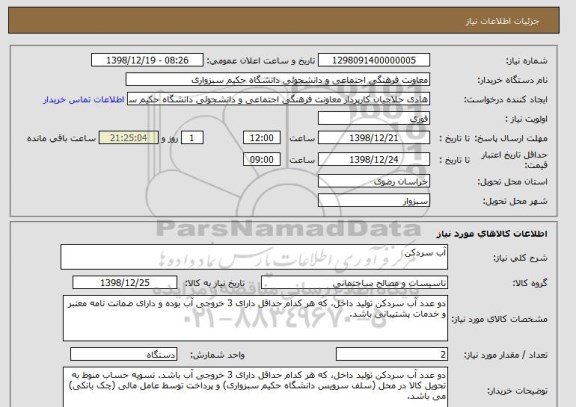The height and width of the screenshot is (407, 576).
Task: Click the label ایجاد کننده درخواست
Action: coord(506,100)
